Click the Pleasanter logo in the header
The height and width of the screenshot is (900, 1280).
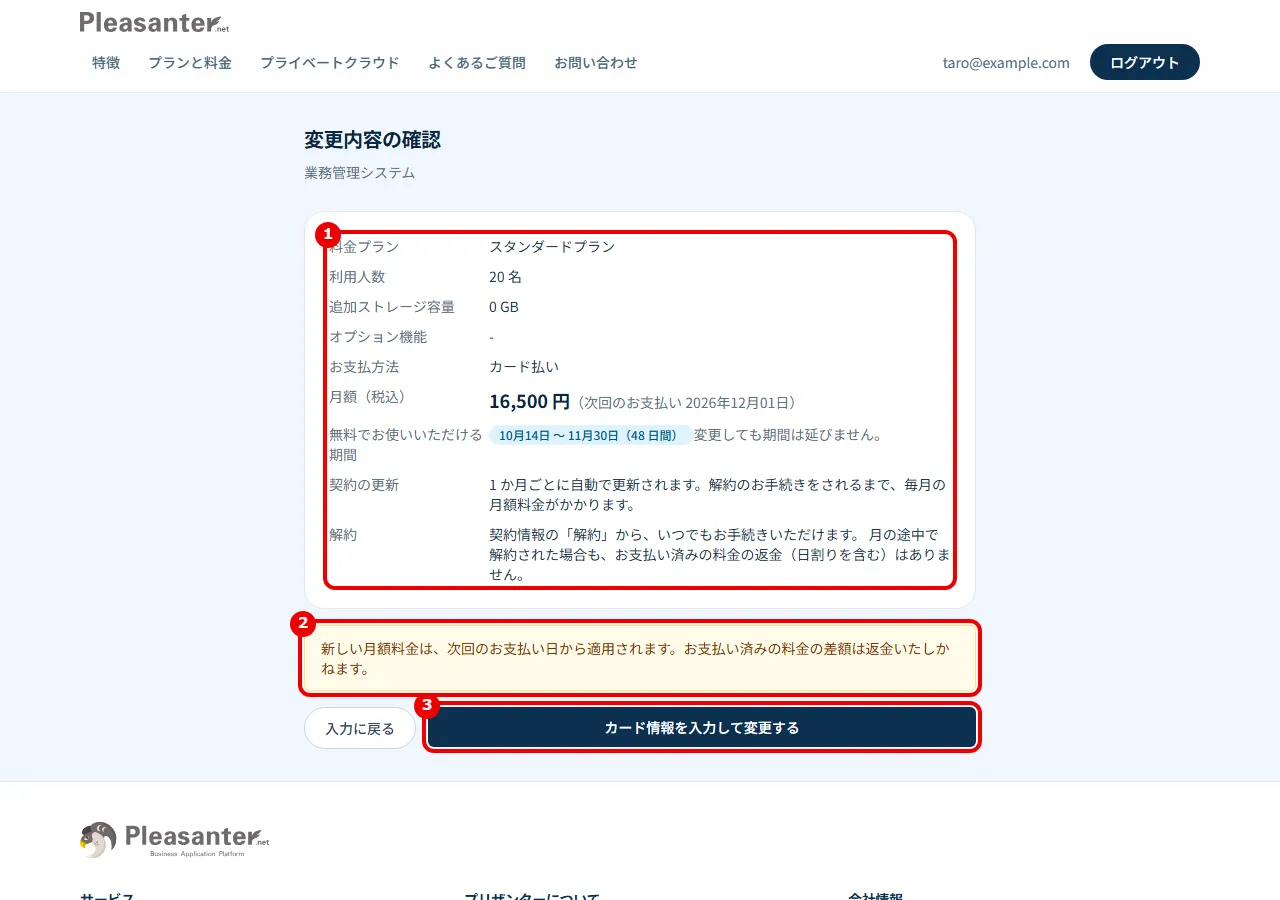pyautogui.click(x=154, y=22)
